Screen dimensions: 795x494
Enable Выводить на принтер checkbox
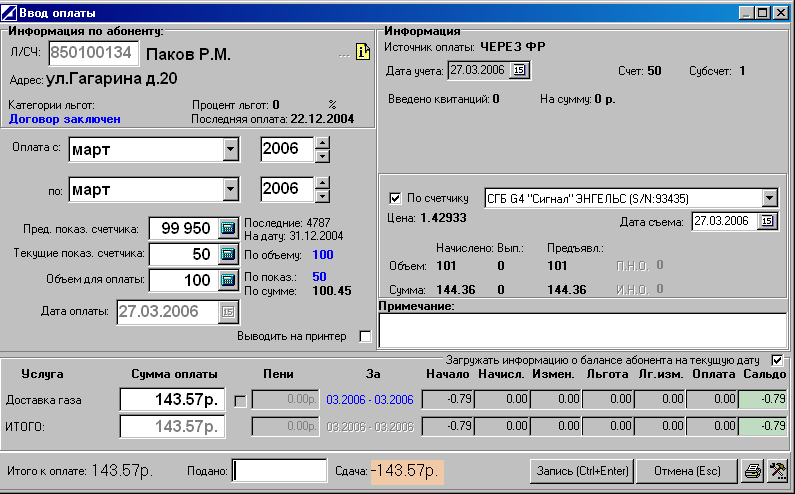tap(365, 337)
